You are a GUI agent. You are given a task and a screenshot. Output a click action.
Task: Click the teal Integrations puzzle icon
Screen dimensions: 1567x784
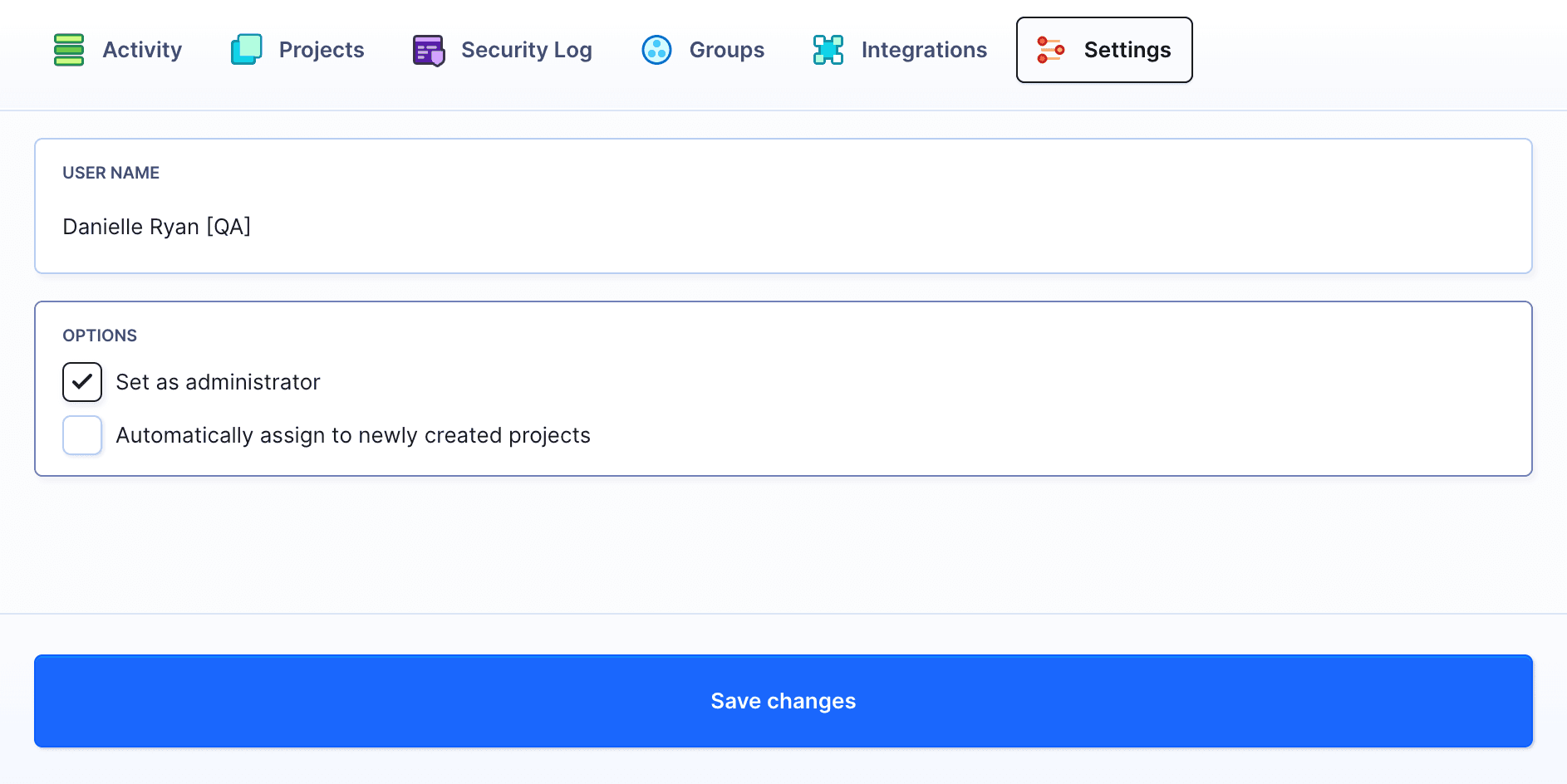click(828, 50)
